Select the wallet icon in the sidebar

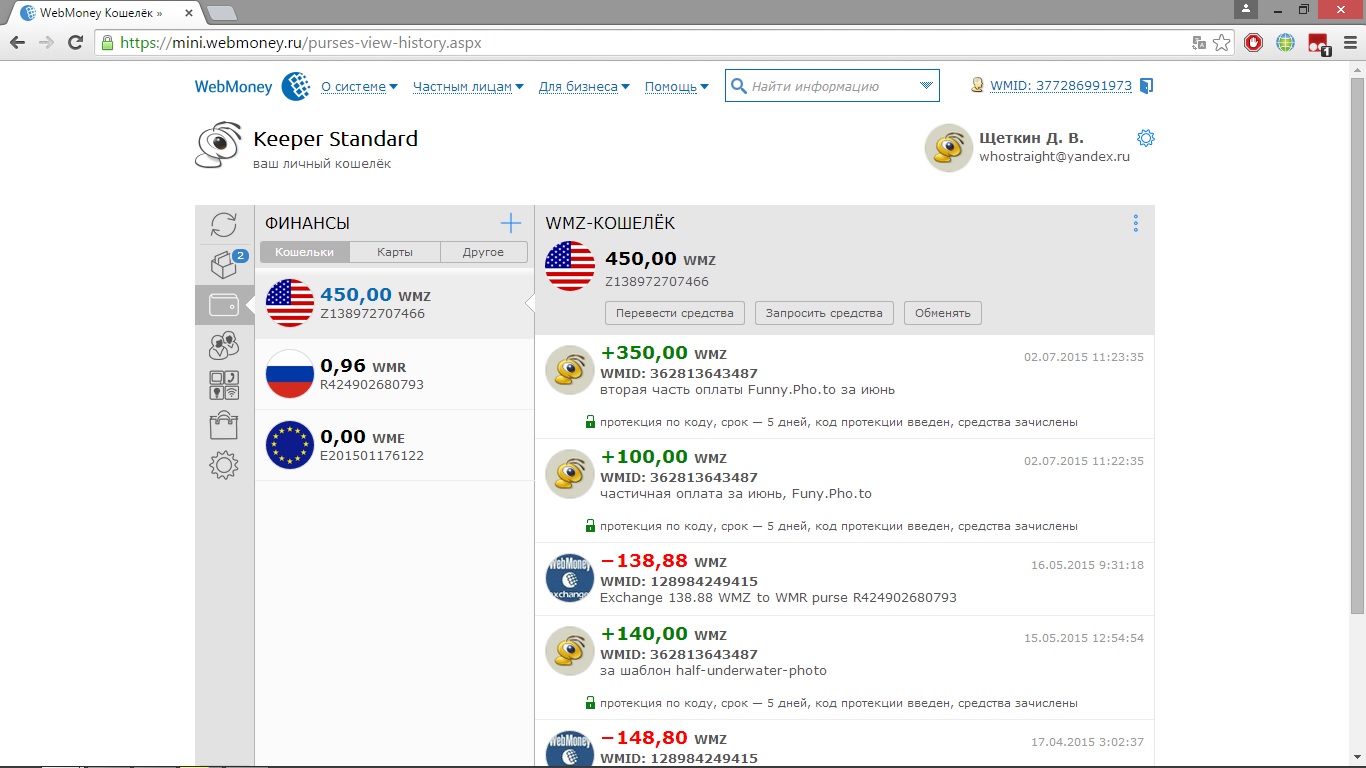(x=224, y=305)
